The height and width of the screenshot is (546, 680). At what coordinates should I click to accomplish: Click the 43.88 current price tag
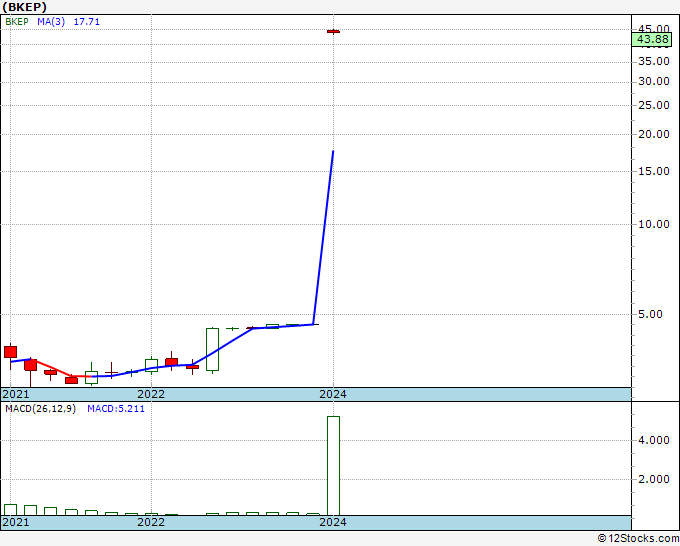coord(652,39)
